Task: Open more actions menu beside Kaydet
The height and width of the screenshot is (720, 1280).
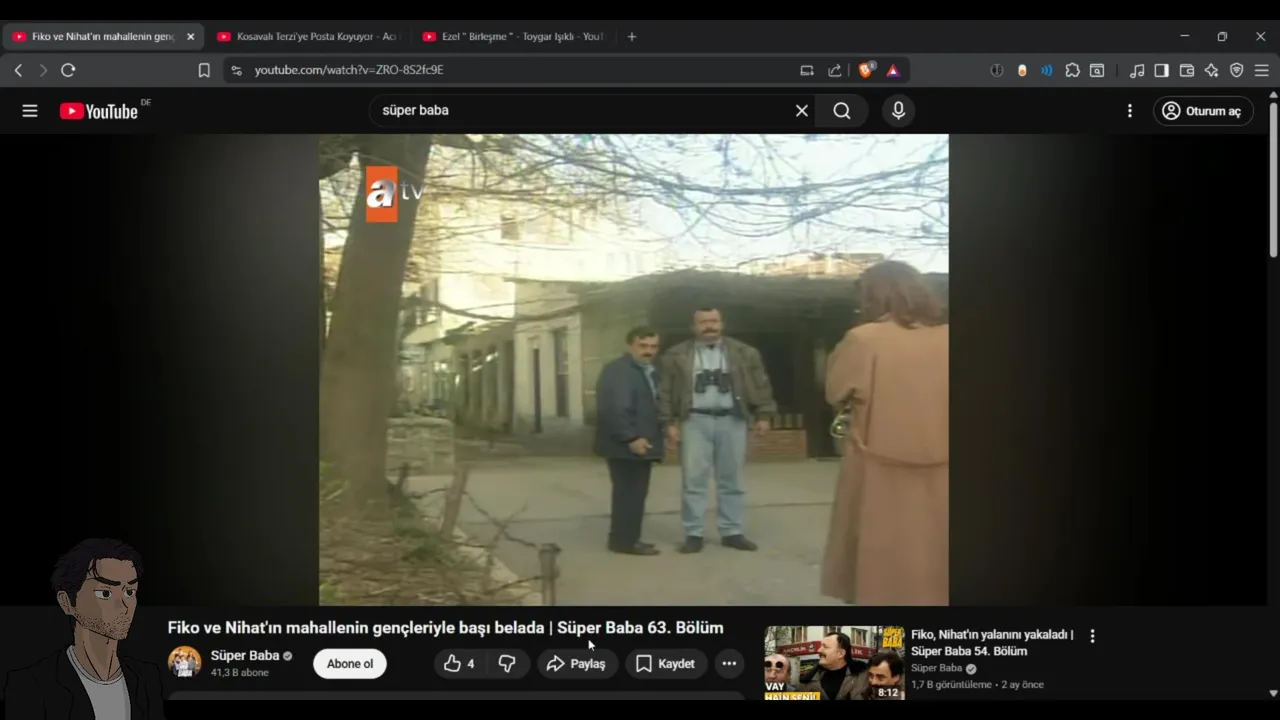Action: pyautogui.click(x=729, y=663)
